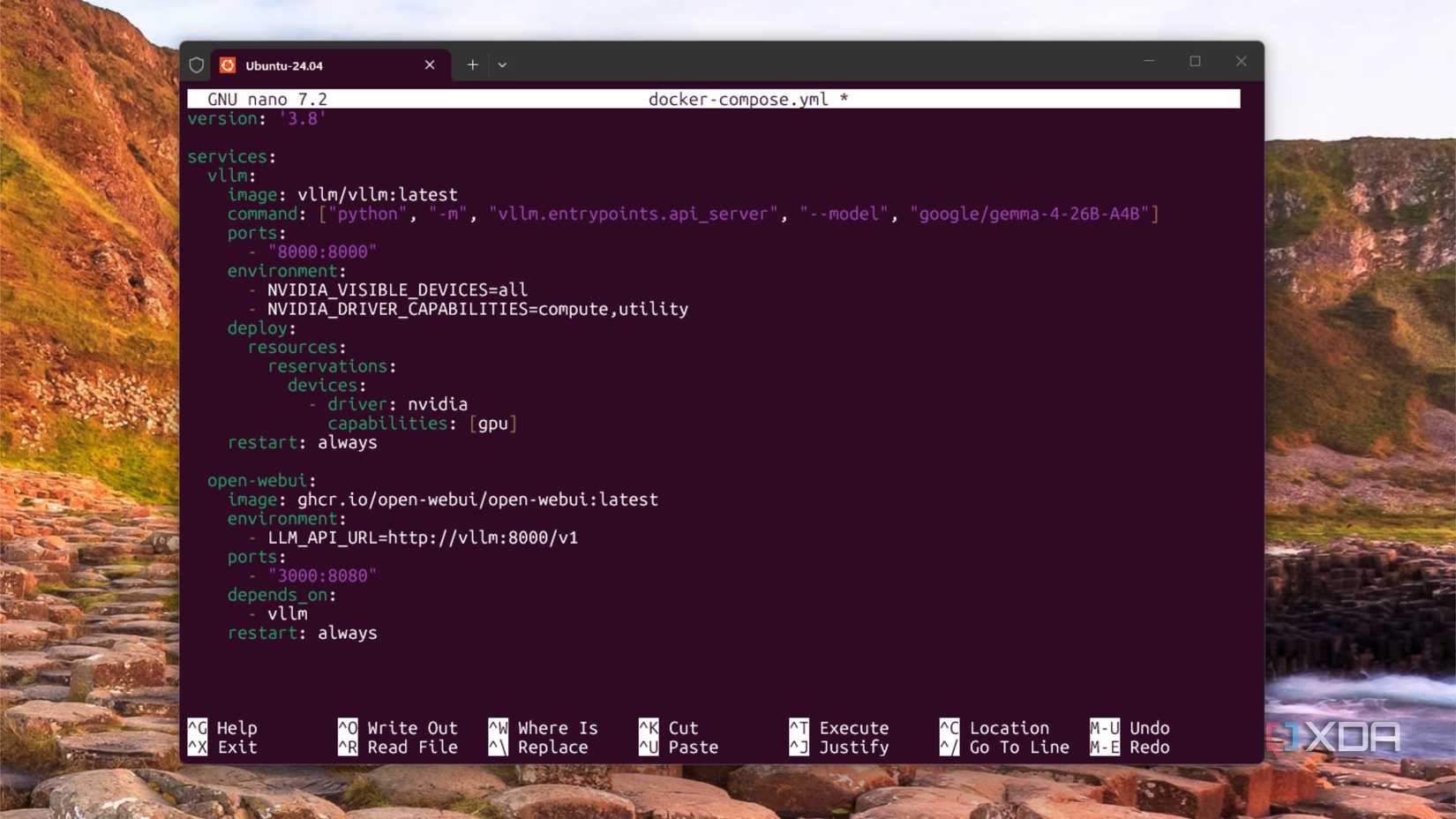Open a new terminal tab with plus
The image size is (1456, 819).
(473, 64)
